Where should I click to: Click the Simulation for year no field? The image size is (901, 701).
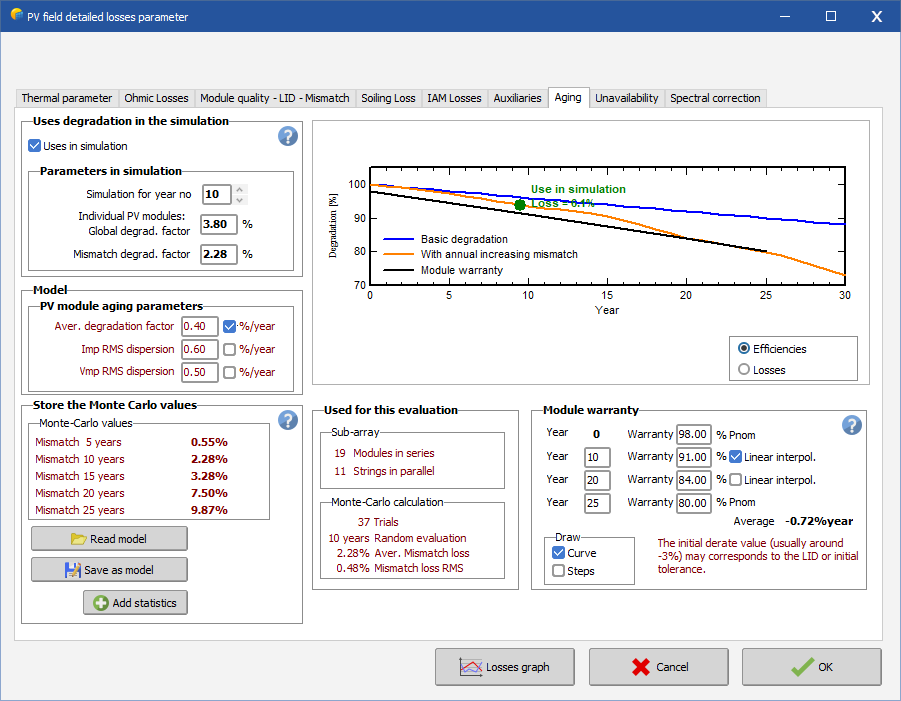tap(217, 194)
